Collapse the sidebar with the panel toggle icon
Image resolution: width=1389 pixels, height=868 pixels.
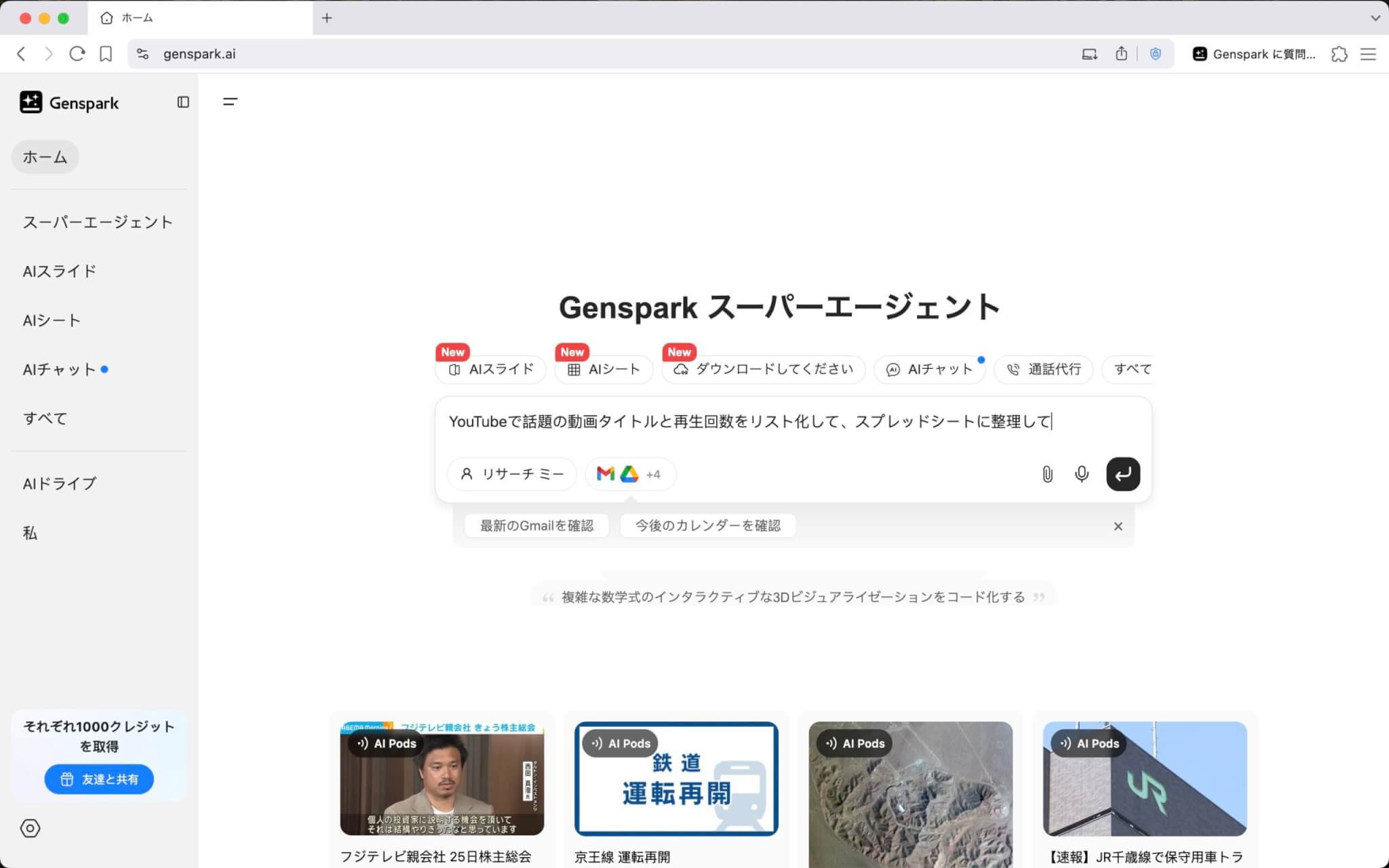183,102
